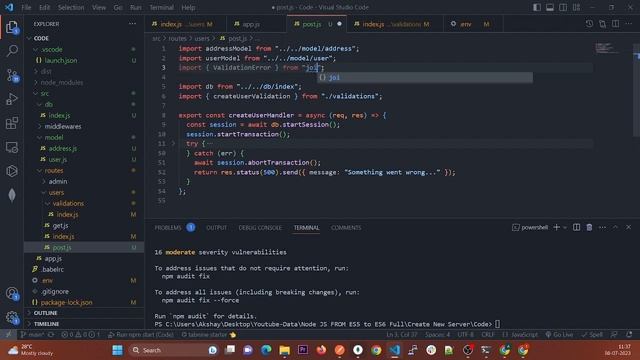640x360 pixels.
Task: Collapse the .vscode folder
Action: (x=36, y=49)
